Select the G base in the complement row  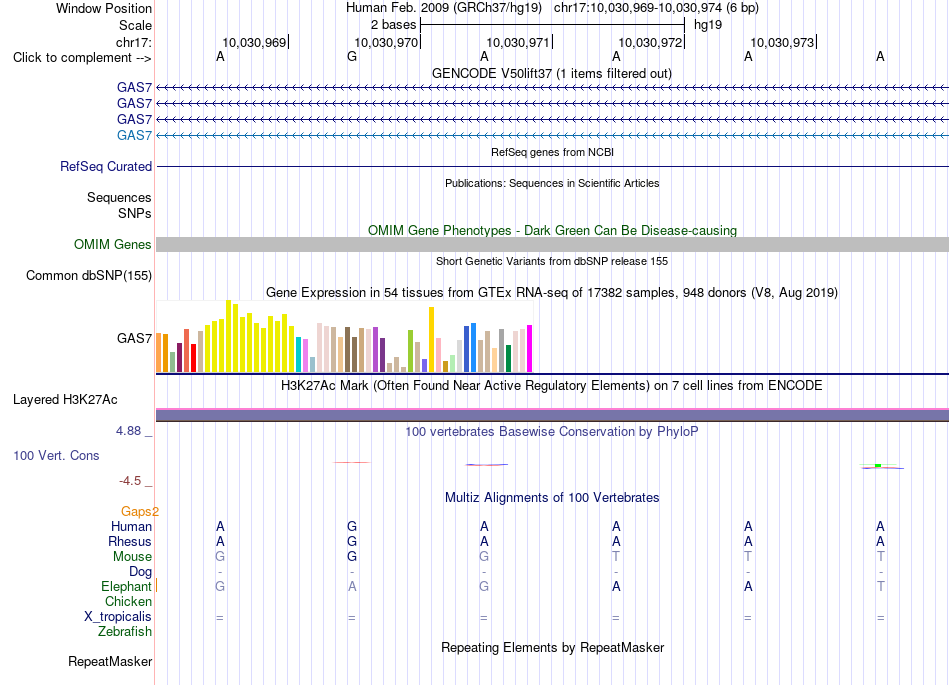352,57
